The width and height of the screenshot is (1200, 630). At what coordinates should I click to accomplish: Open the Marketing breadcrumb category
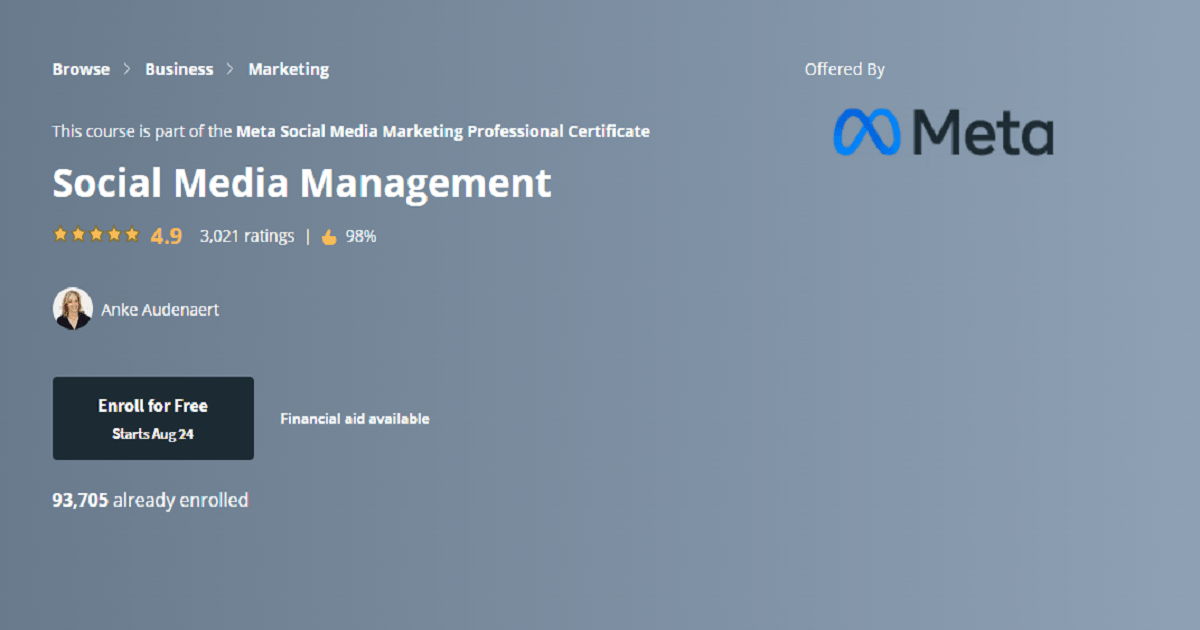[x=289, y=70]
